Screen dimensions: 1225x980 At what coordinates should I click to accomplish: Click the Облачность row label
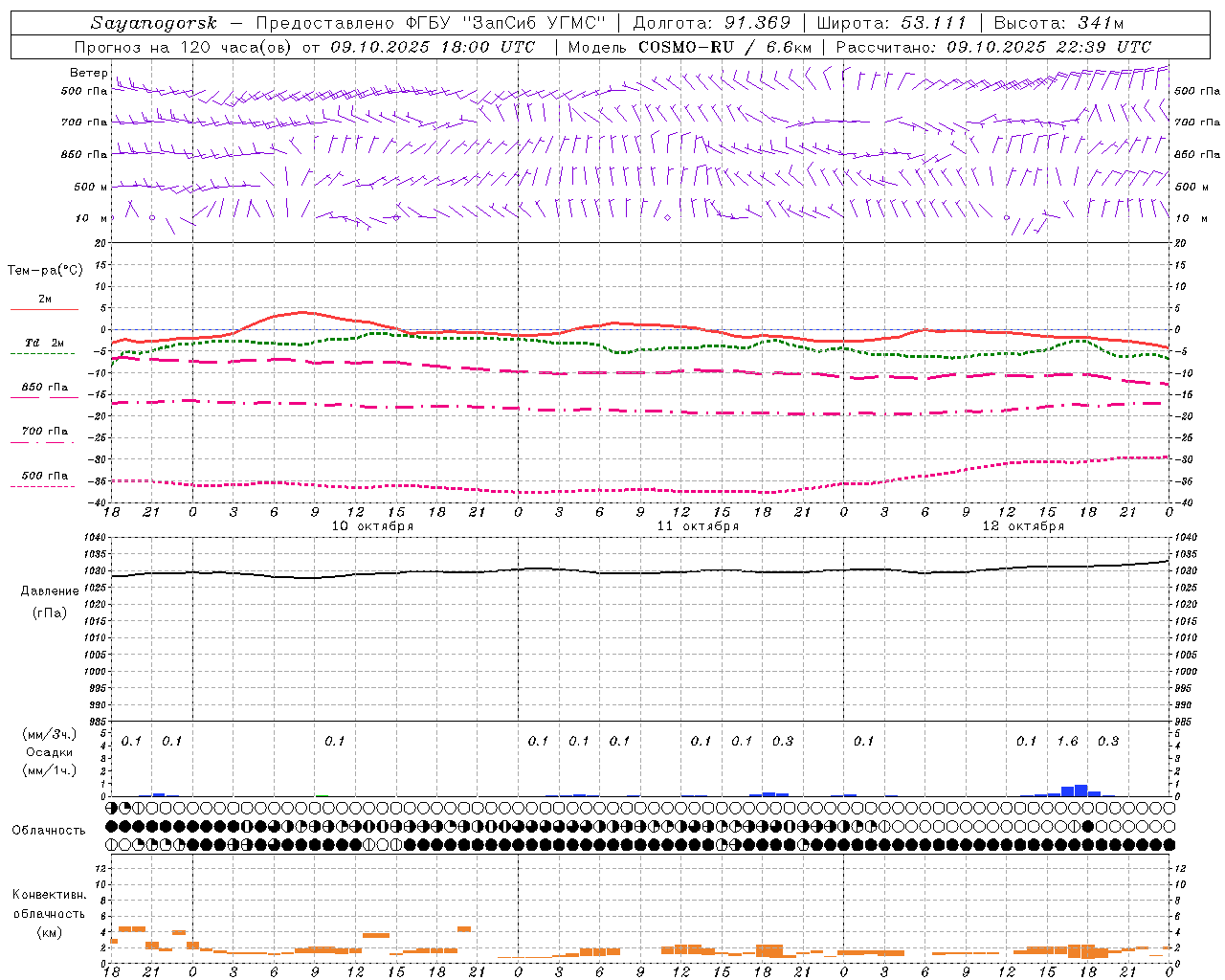pos(49,831)
